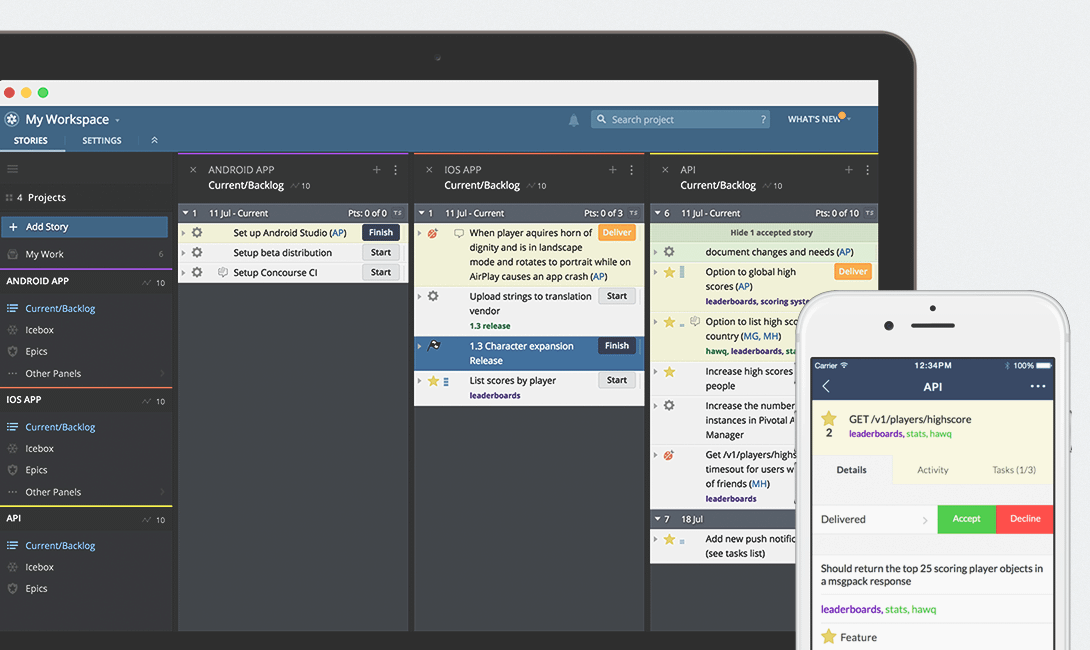Expand the List scores by player story
This screenshot has width=1090, height=650.
pyautogui.click(x=419, y=381)
